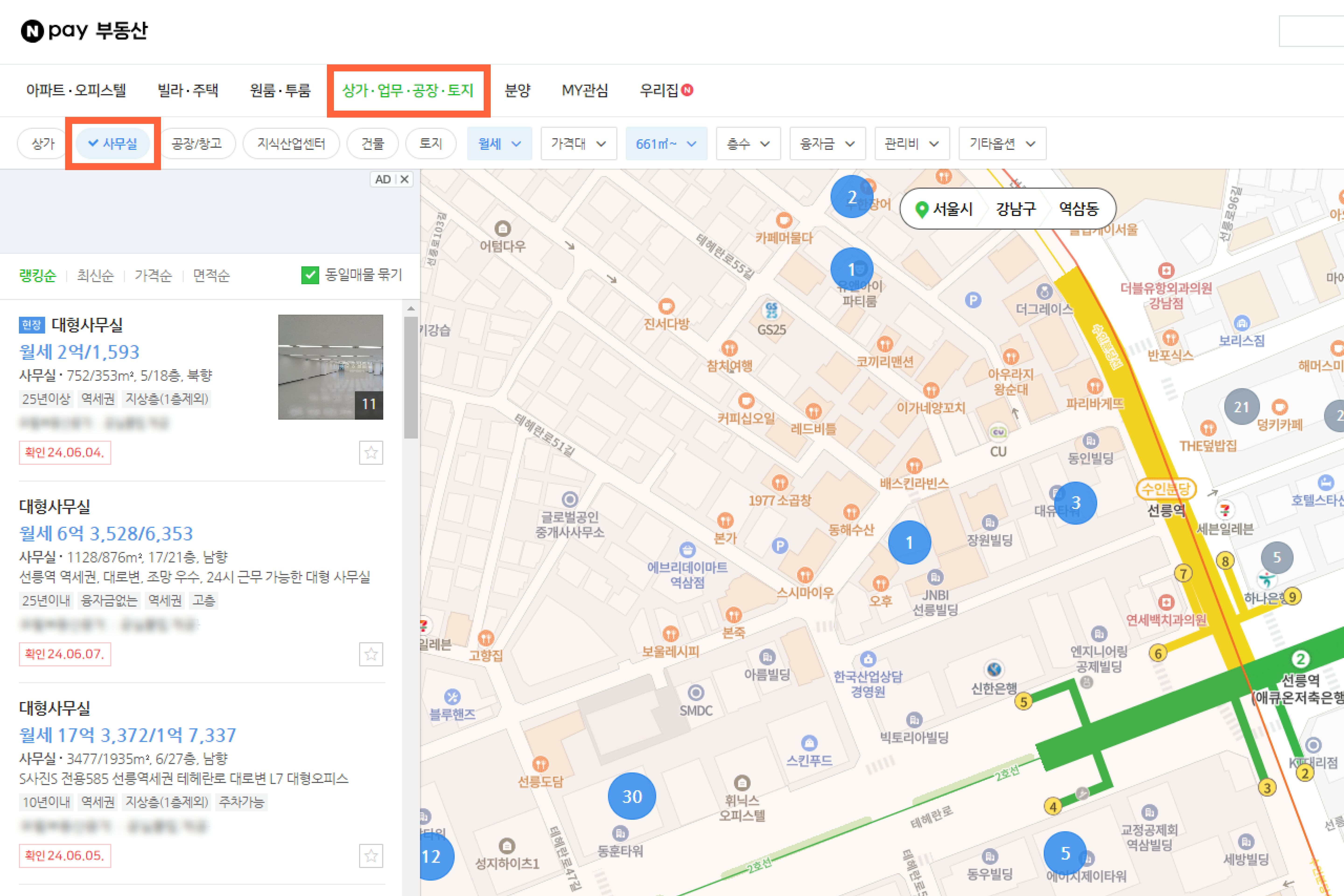Click cluster marker 3 near 대유타워
Screen dimensions: 1344x896
point(1075,503)
